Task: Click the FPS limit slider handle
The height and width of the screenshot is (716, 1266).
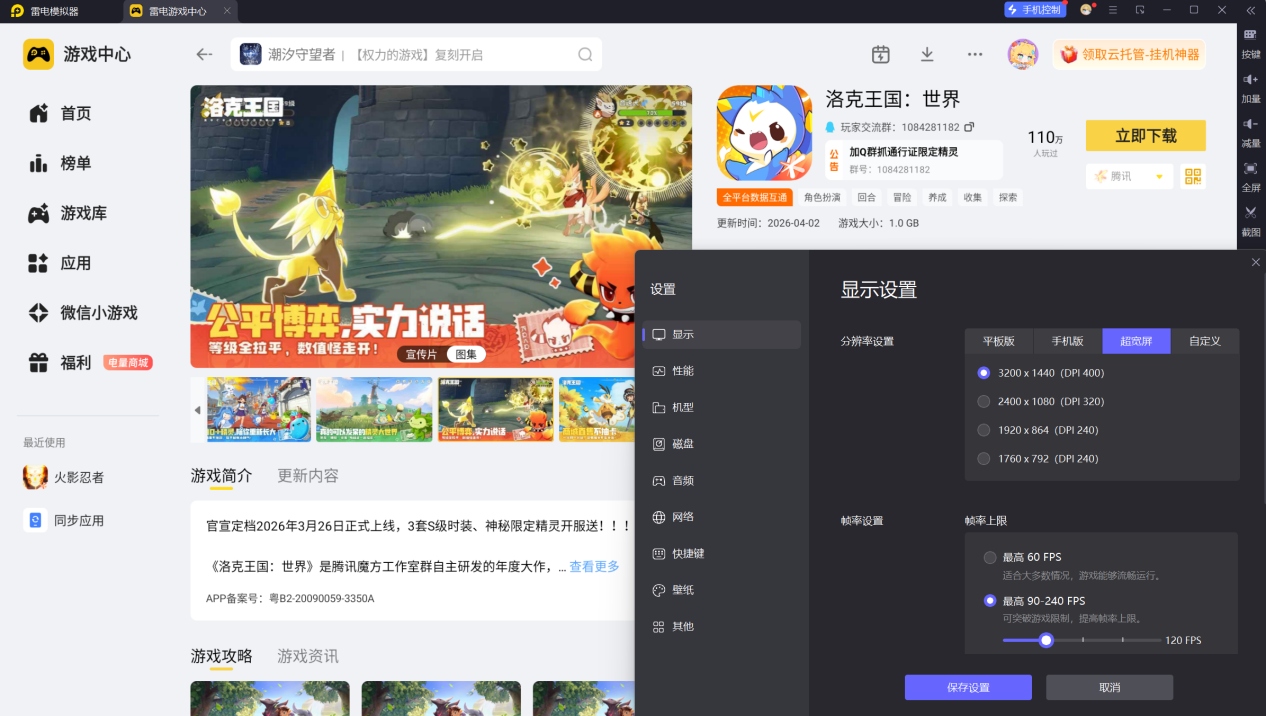Action: (1046, 640)
